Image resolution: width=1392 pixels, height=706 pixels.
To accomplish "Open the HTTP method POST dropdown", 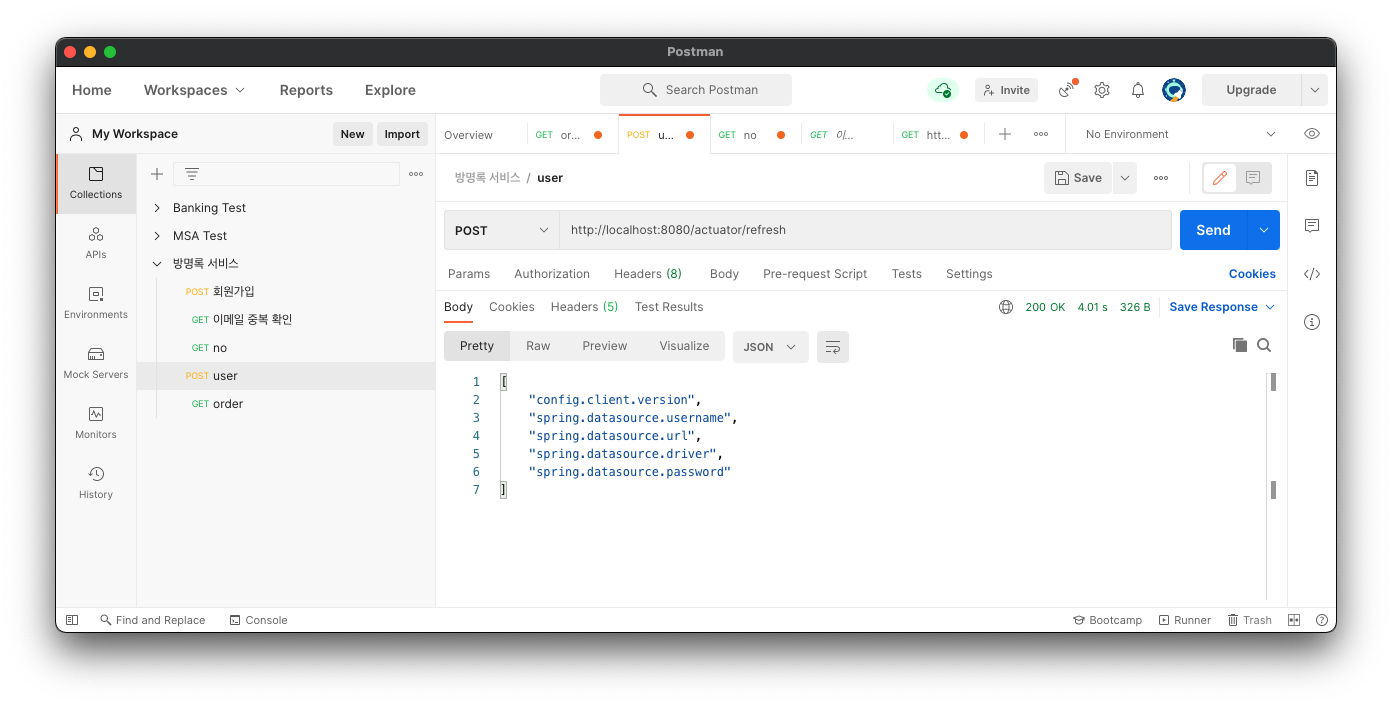I will click(502, 230).
